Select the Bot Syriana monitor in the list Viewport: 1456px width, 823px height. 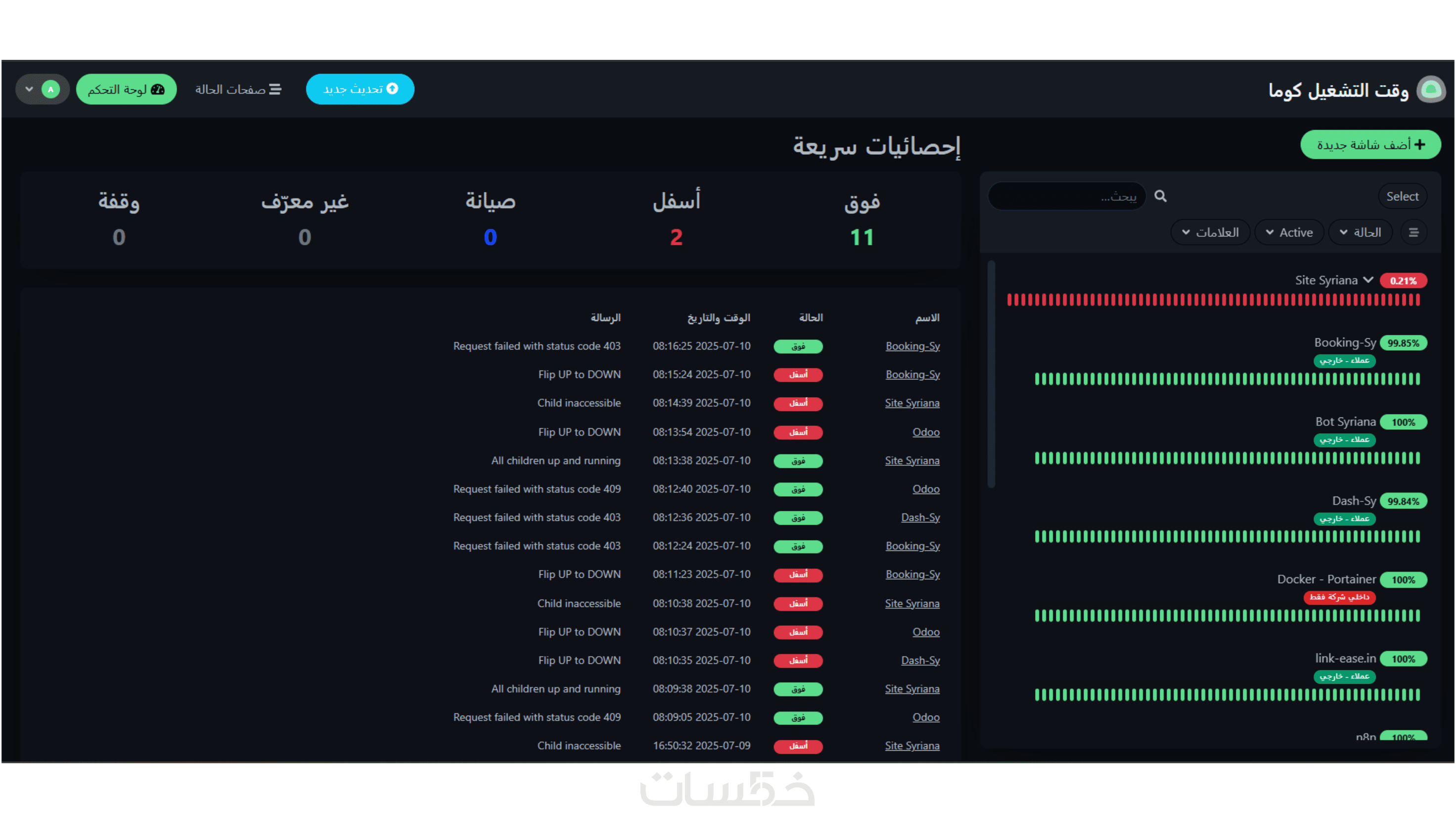[x=1345, y=422]
